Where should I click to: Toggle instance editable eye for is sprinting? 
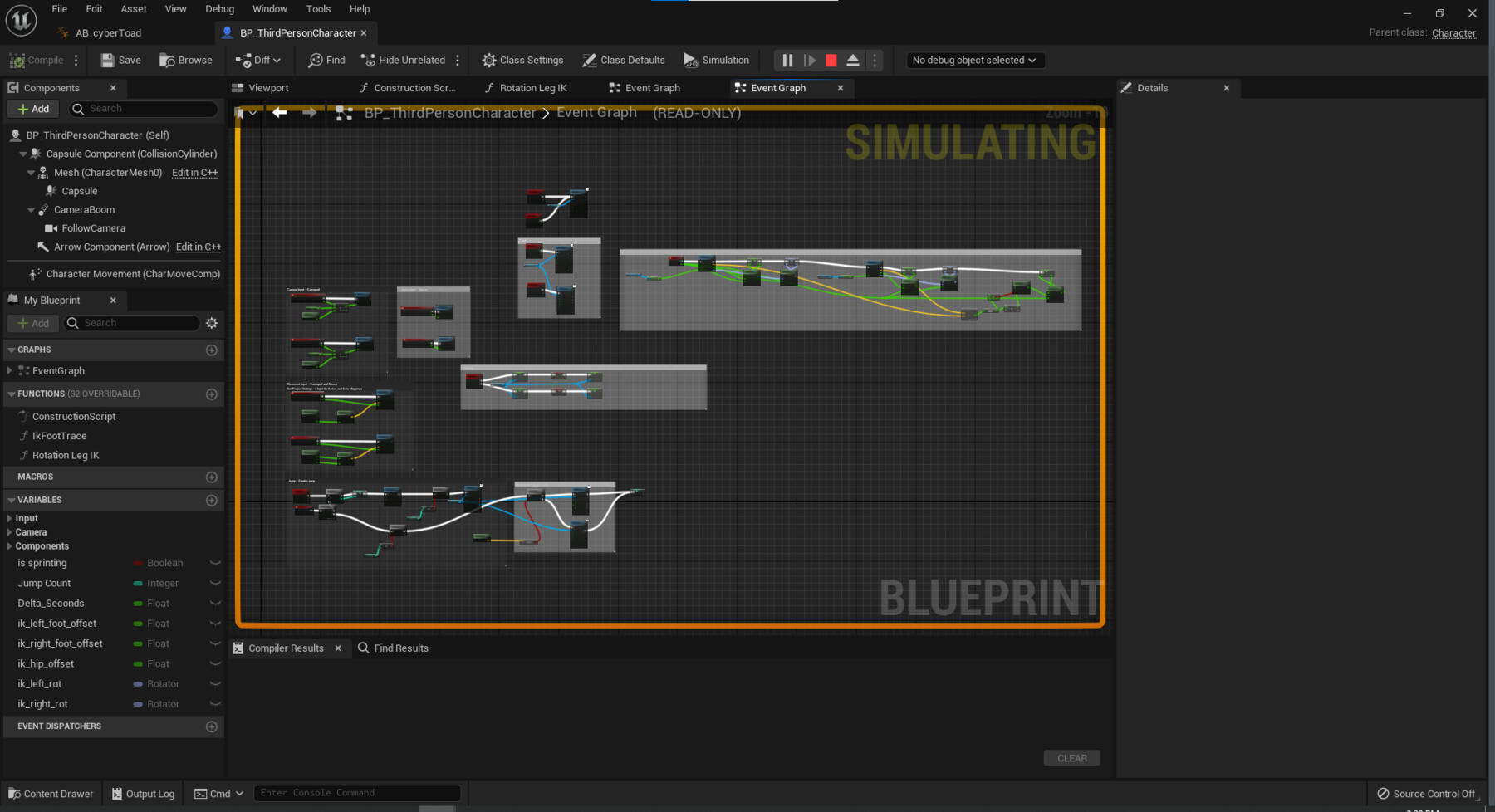[215, 562]
